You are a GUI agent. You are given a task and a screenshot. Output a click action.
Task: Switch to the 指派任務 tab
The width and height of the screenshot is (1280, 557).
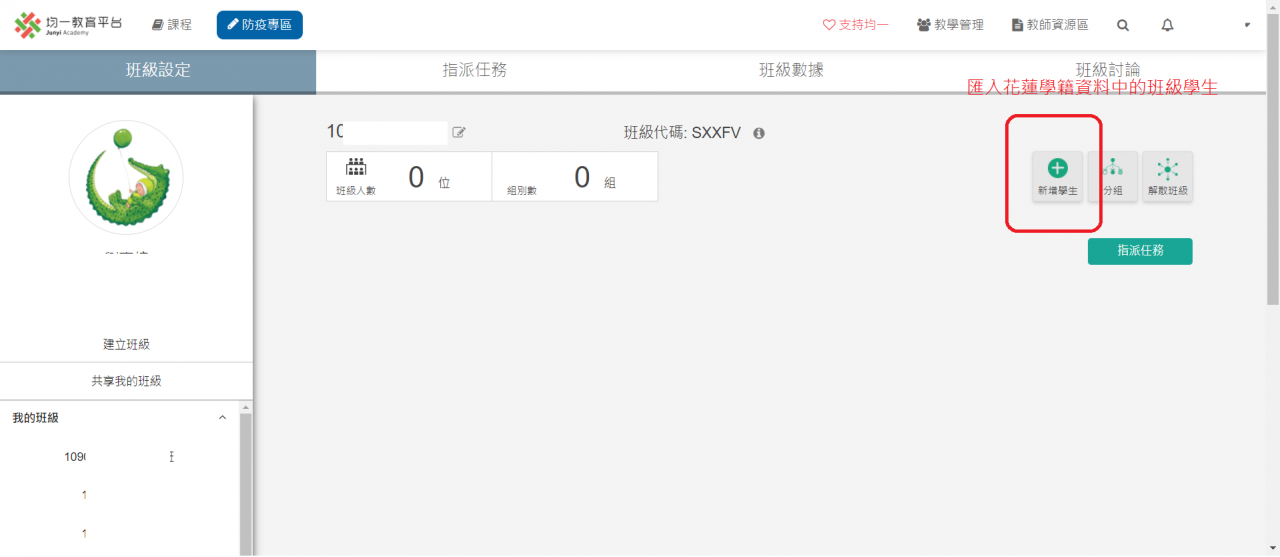474,70
